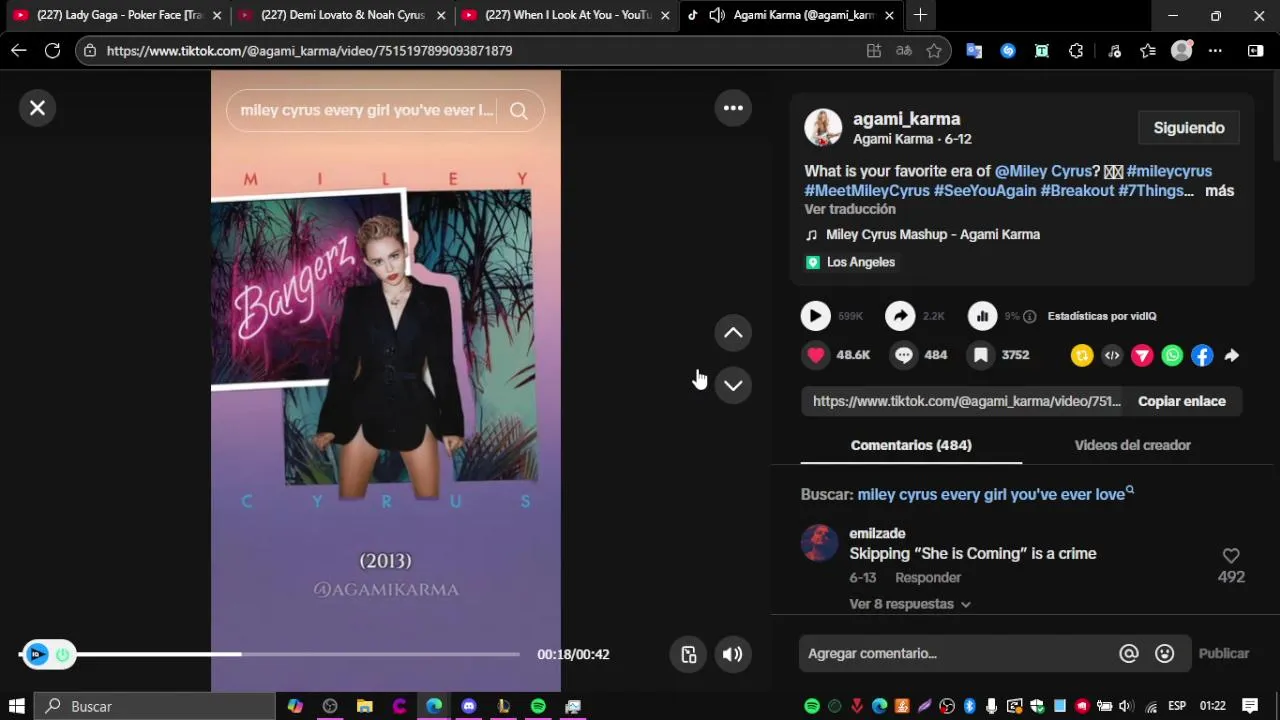Open Edge settings and more menu
The width and height of the screenshot is (1280, 720).
[x=1215, y=50]
